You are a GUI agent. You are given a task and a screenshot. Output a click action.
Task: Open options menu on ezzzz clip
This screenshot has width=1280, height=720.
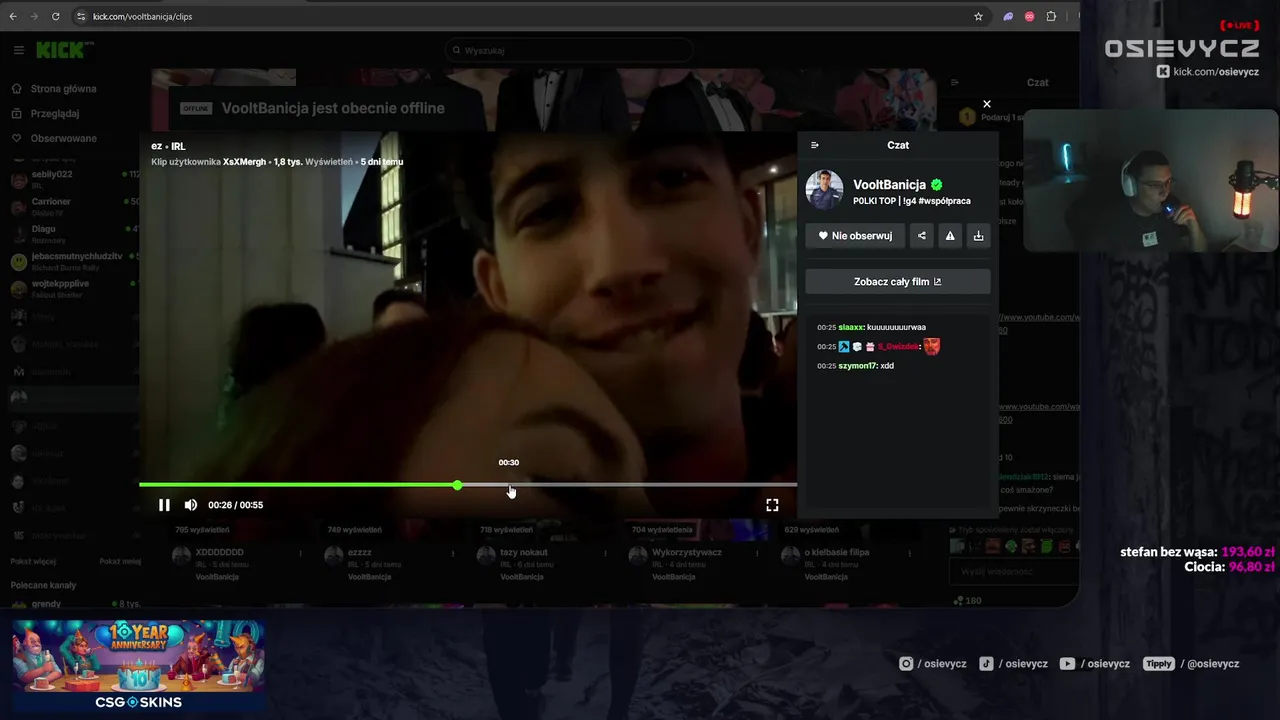453,553
